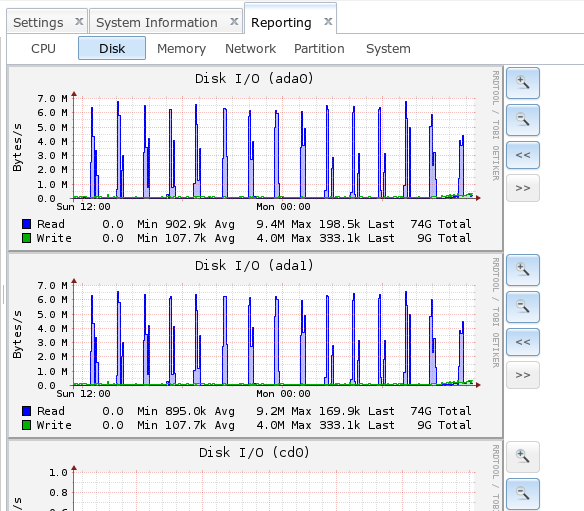Click the ada0 graph Mon 00:00 label

coord(283,207)
